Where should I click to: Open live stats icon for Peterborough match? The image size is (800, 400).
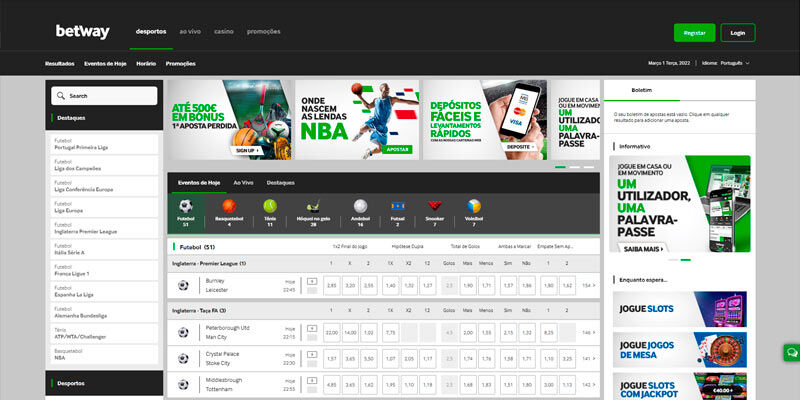tap(312, 328)
